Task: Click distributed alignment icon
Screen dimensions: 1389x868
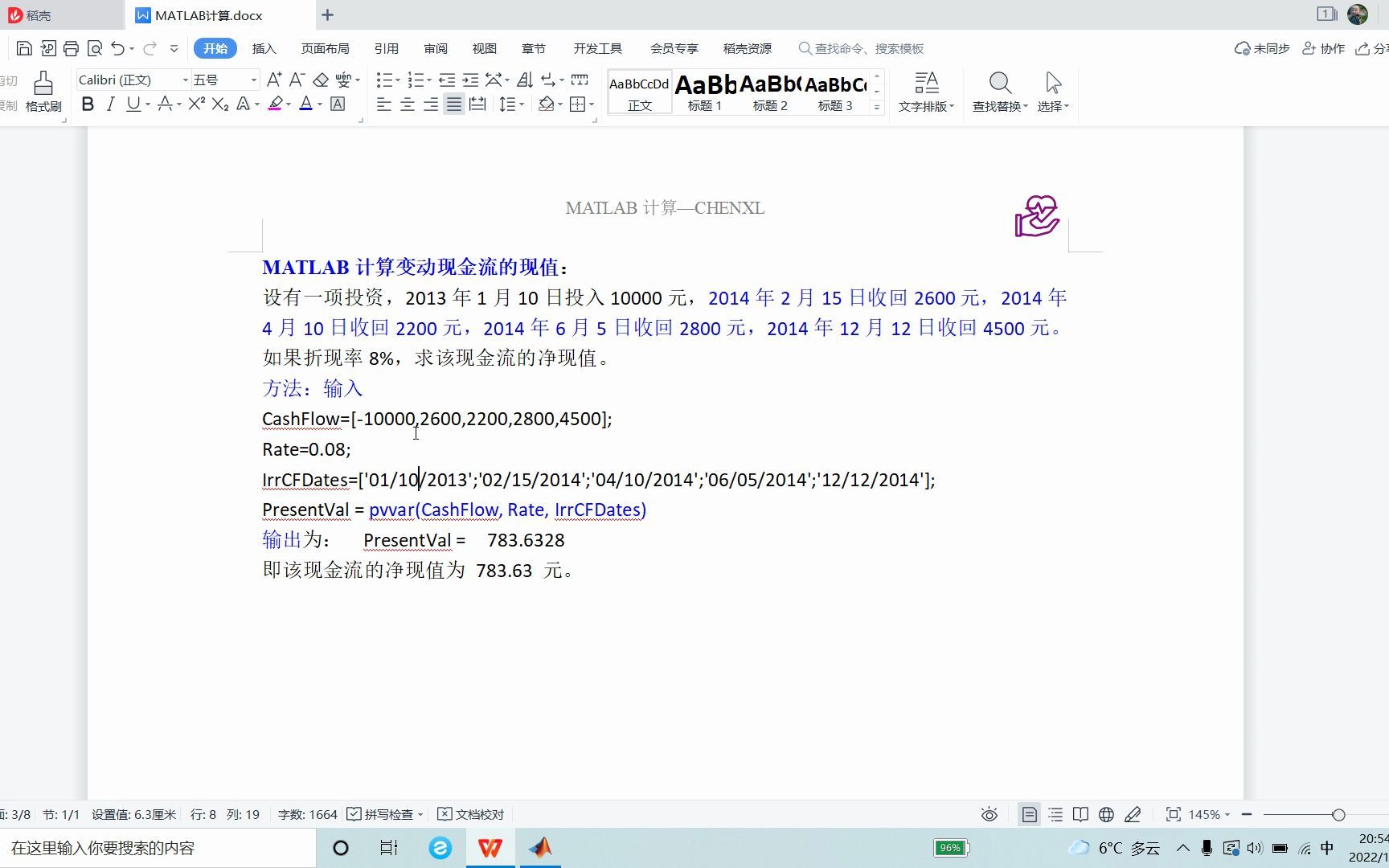Action: [x=477, y=104]
